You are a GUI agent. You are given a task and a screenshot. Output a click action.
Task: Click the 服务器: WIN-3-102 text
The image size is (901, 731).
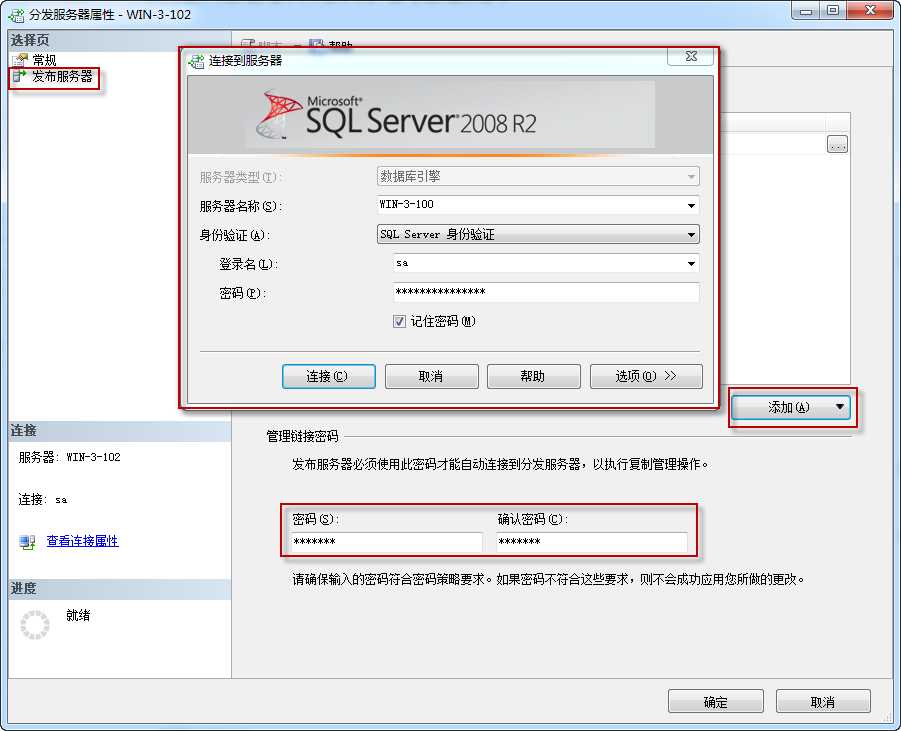tap(69, 457)
